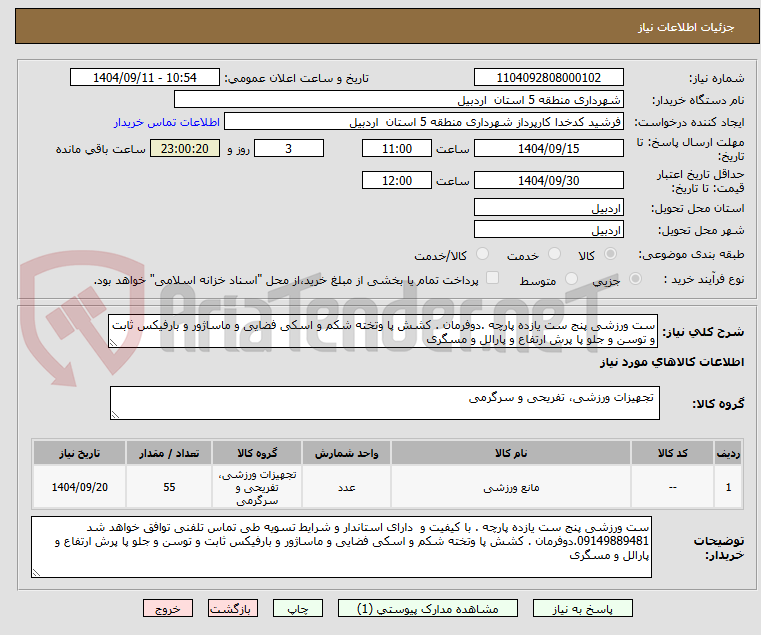Click the ردیف column header
The width and height of the screenshot is (761, 635).
click(728, 453)
